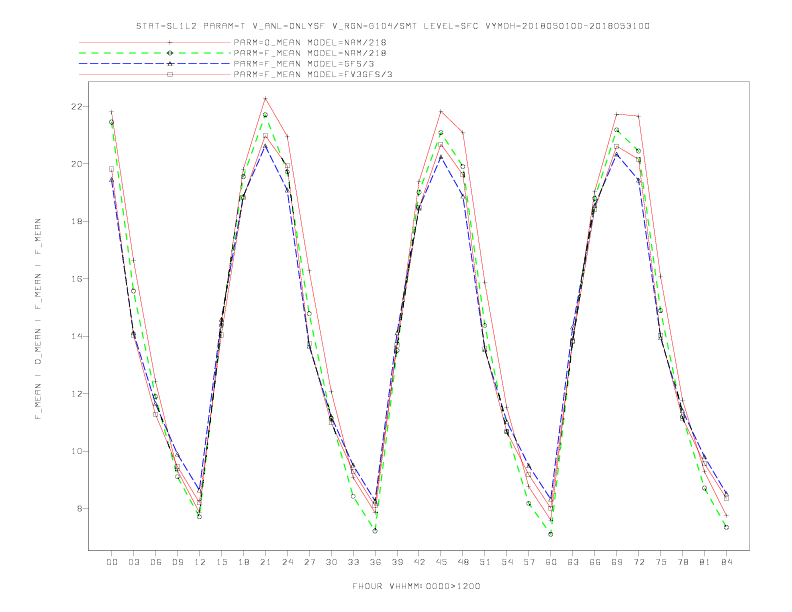Click x-axis tick label 30

[x=331, y=562]
